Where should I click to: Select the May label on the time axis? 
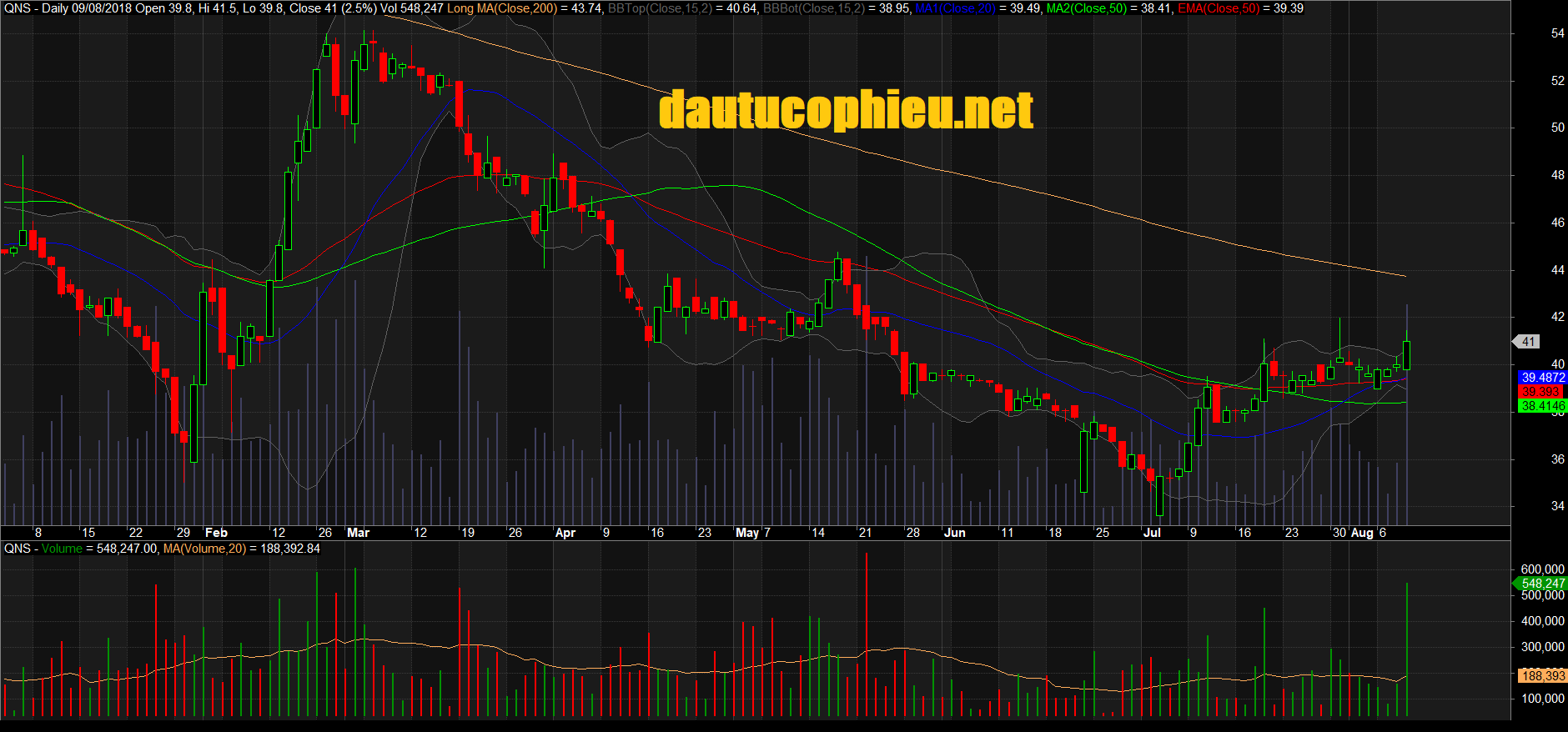pos(746,533)
